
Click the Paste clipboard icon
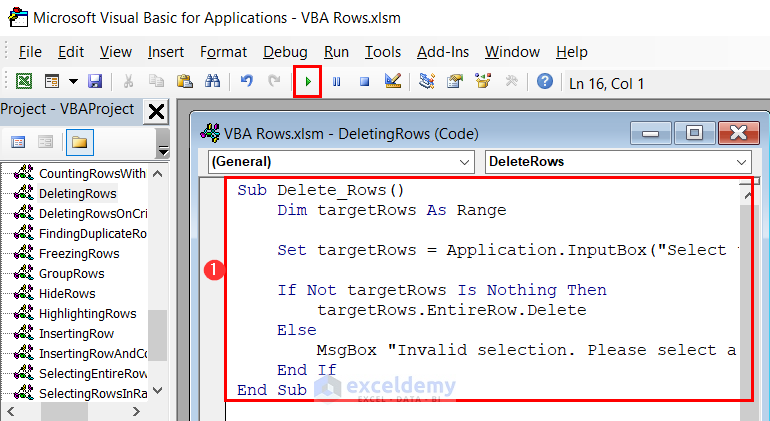pos(185,81)
